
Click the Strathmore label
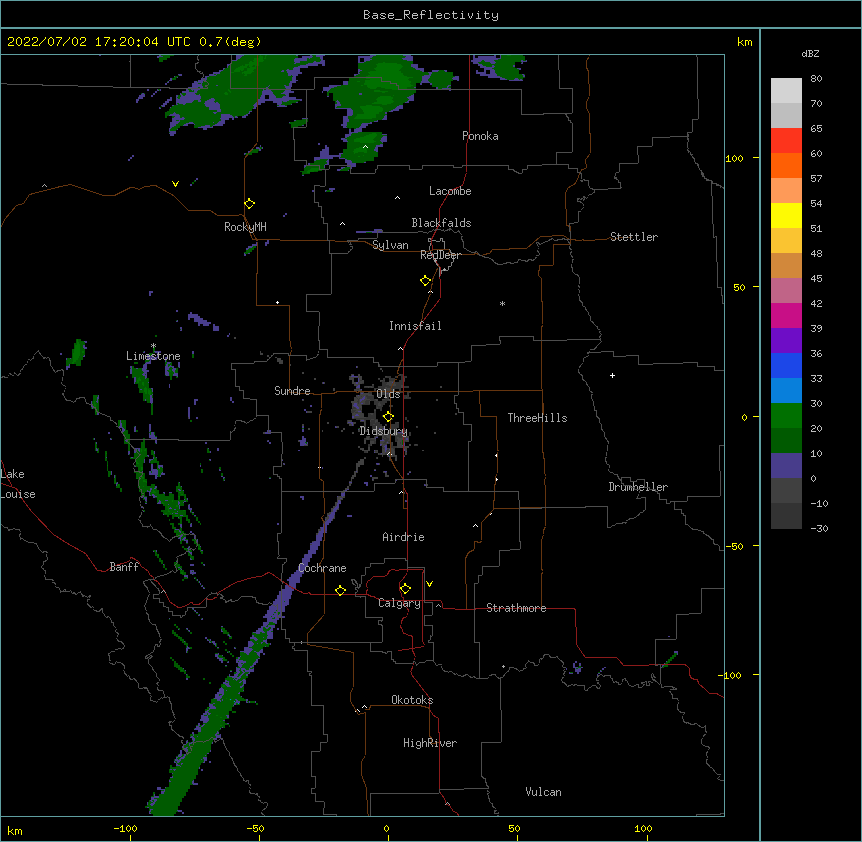tap(516, 608)
